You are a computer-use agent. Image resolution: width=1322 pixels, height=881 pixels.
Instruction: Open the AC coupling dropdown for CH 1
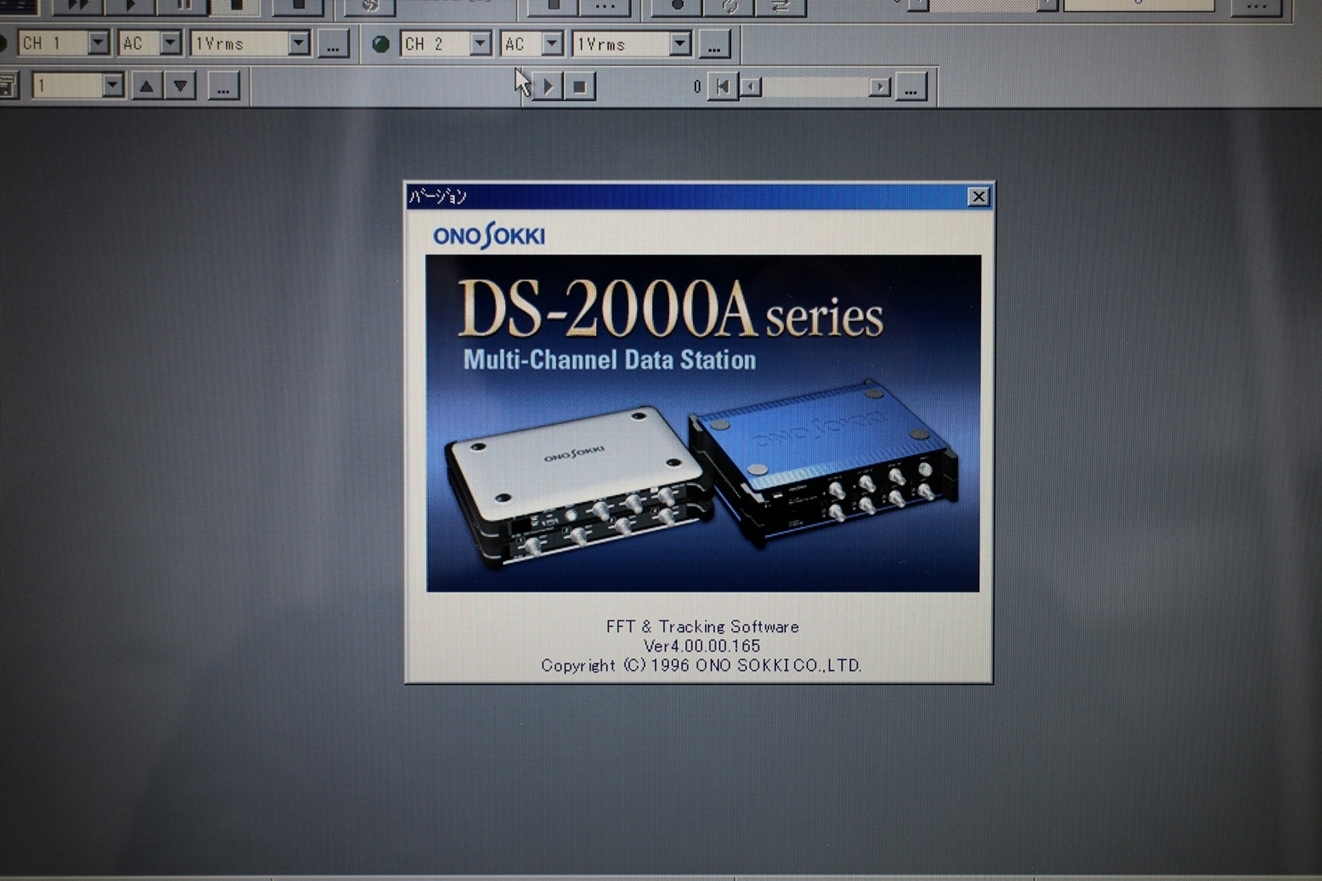[171, 43]
